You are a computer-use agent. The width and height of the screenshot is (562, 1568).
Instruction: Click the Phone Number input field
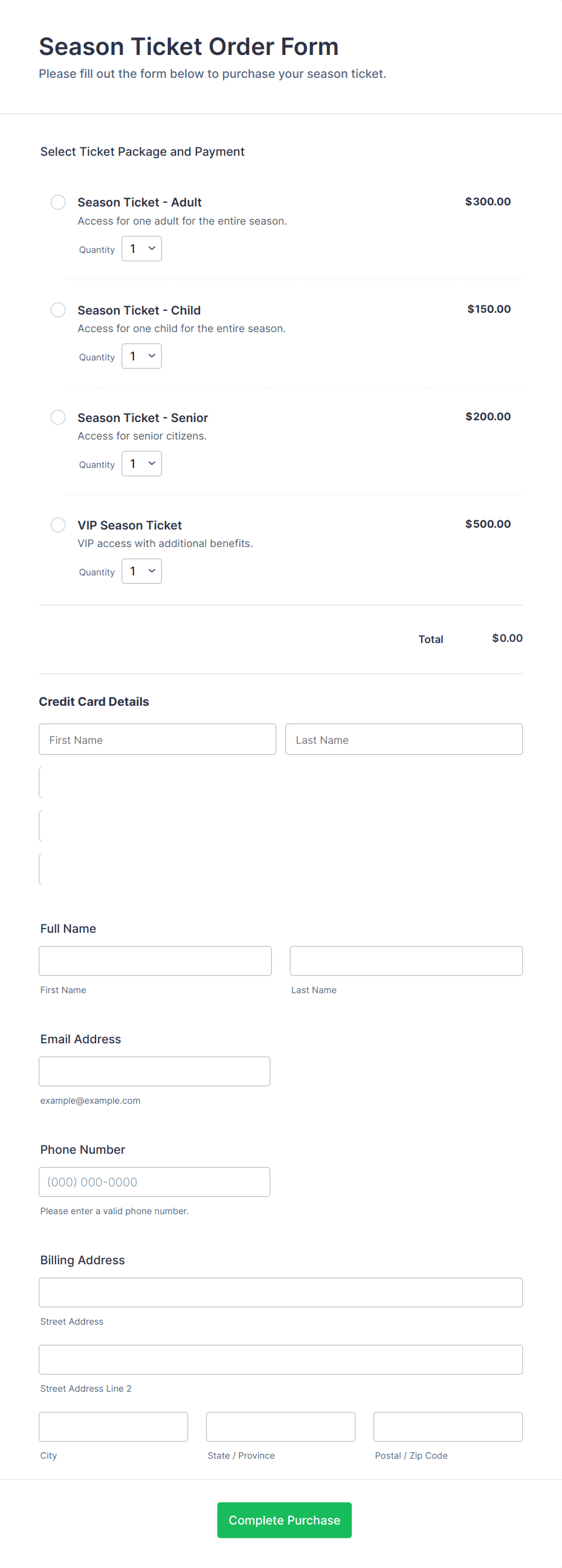coord(154,1182)
